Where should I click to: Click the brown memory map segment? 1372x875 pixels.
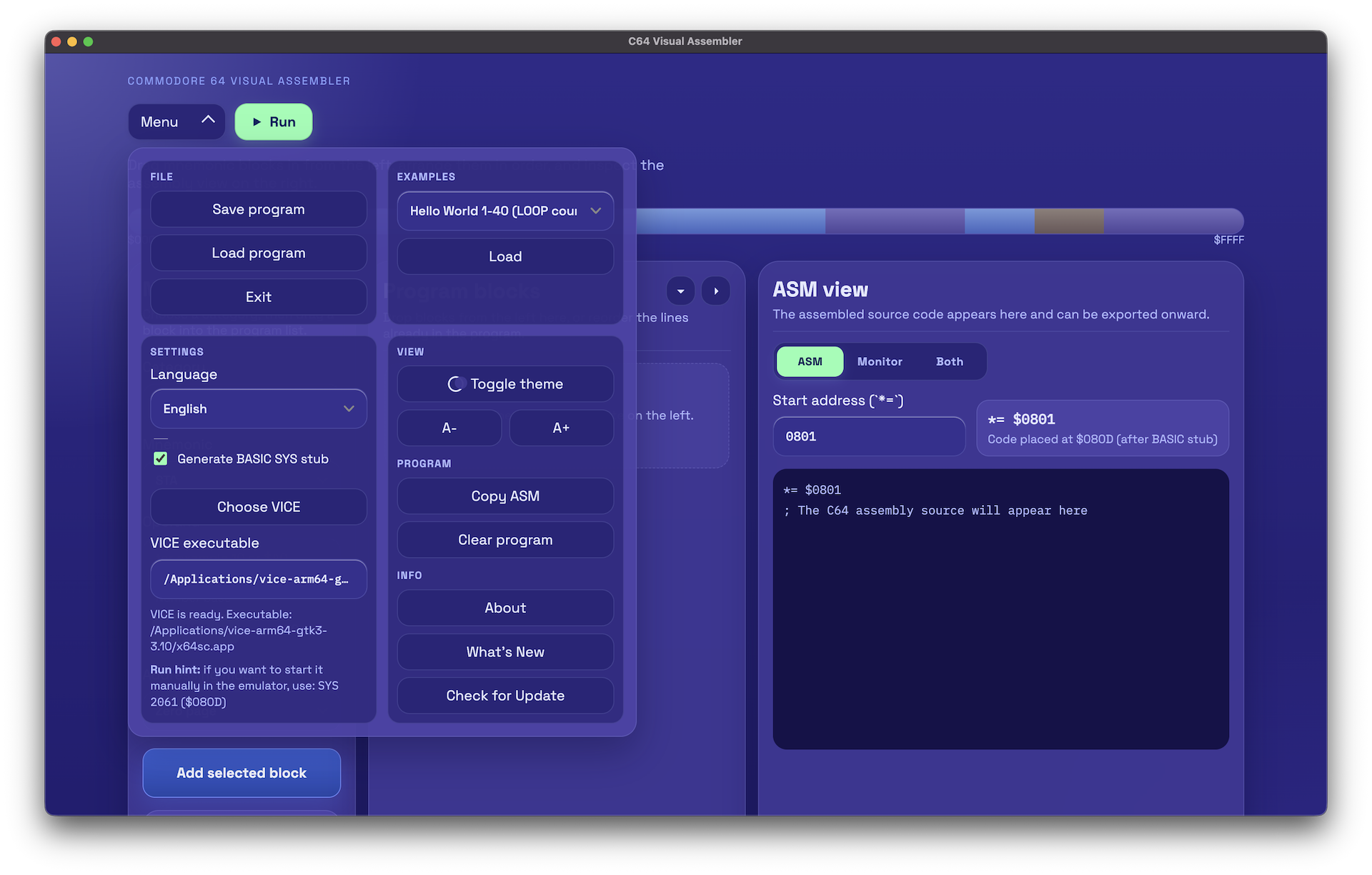[x=1069, y=221]
